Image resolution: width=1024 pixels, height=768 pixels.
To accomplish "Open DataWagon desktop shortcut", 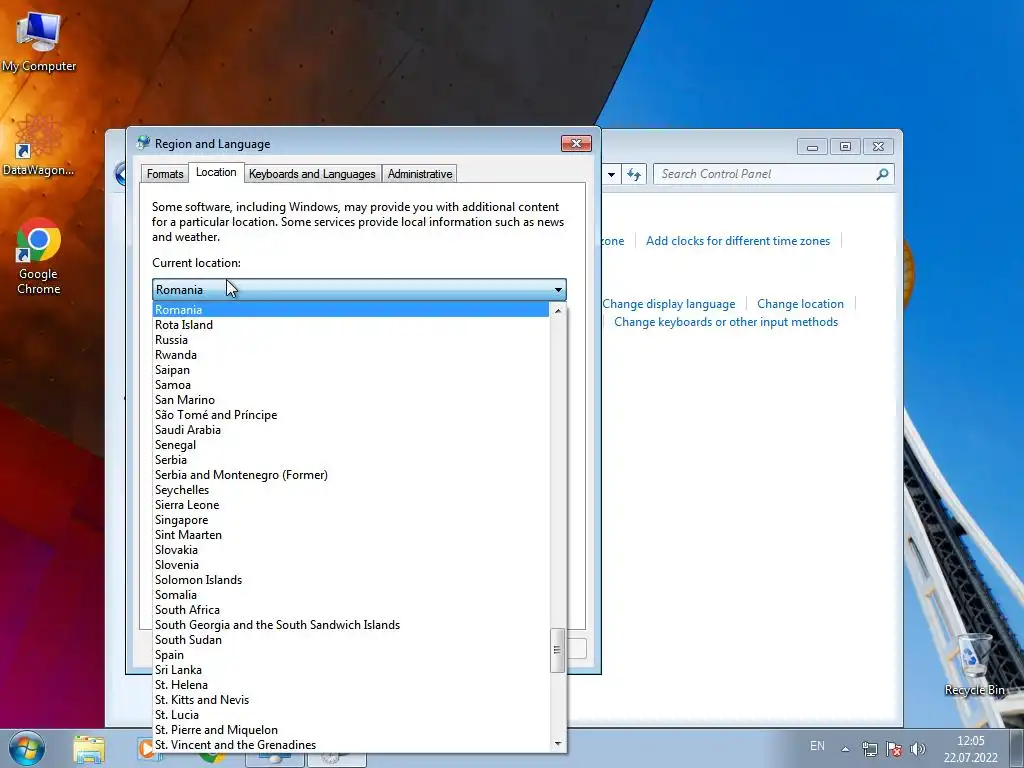I will tap(39, 145).
